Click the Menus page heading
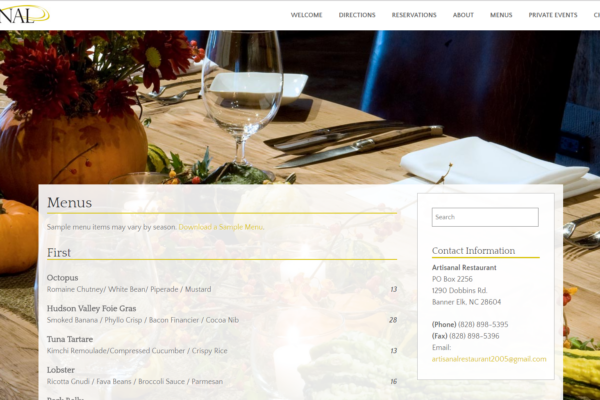Screen dimensions: 600x400 [69, 202]
